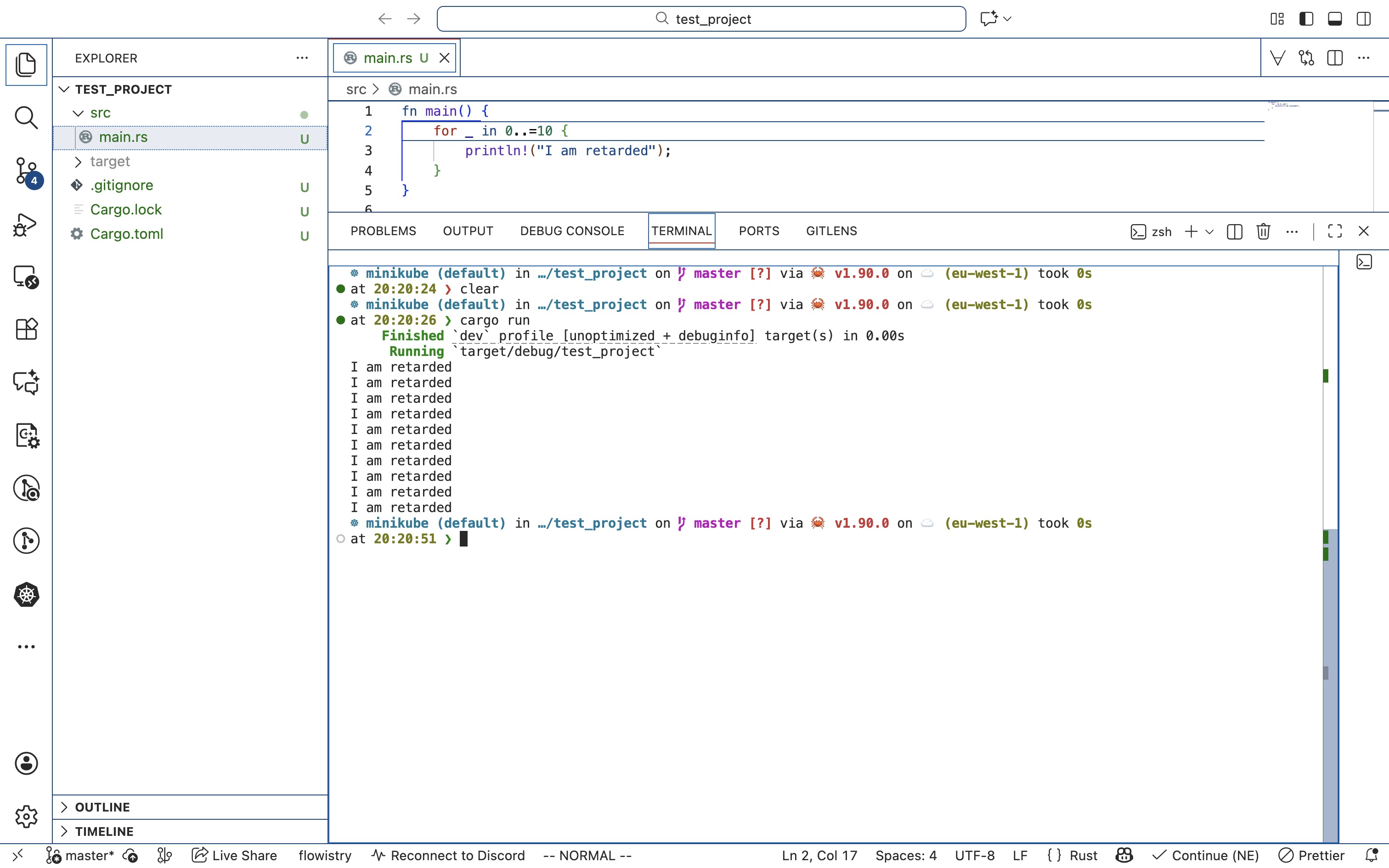Open the Search view in activity bar
This screenshot has width=1389, height=868.
[x=26, y=117]
